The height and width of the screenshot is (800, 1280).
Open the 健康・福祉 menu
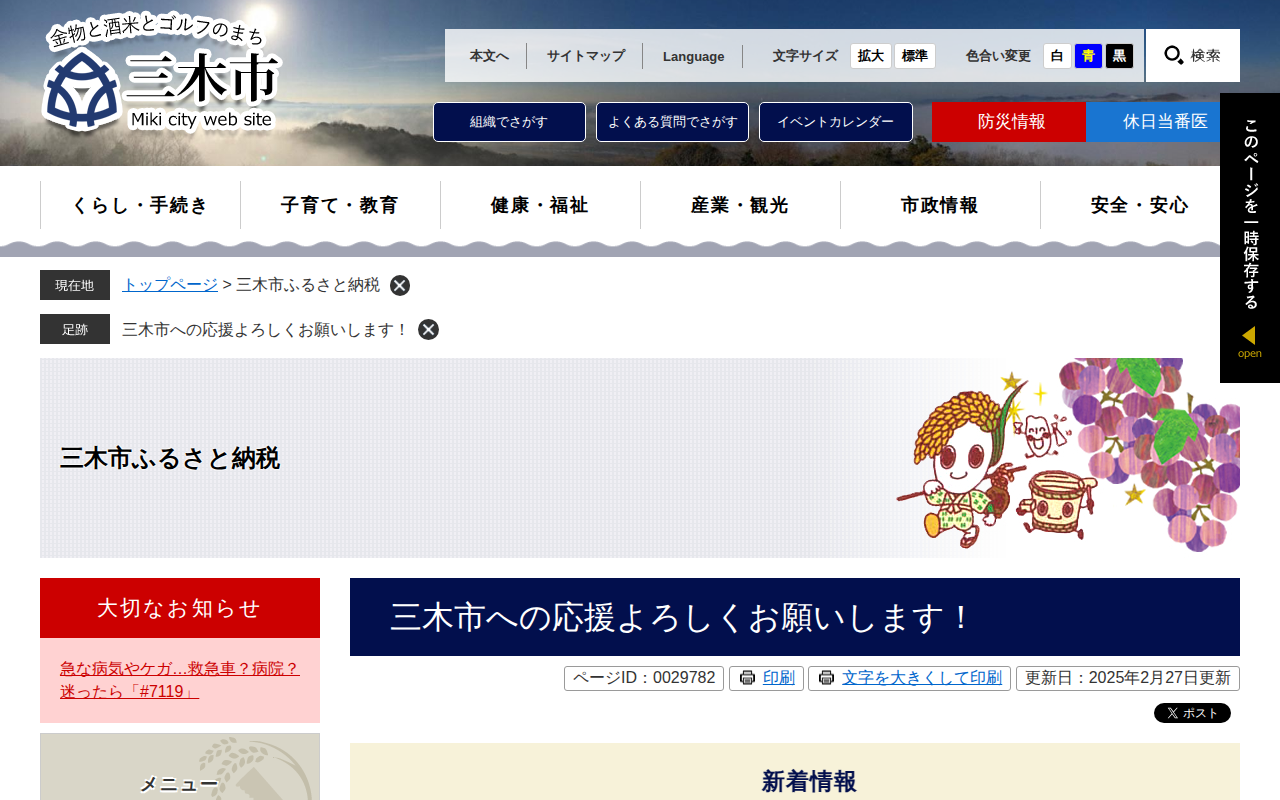click(540, 205)
